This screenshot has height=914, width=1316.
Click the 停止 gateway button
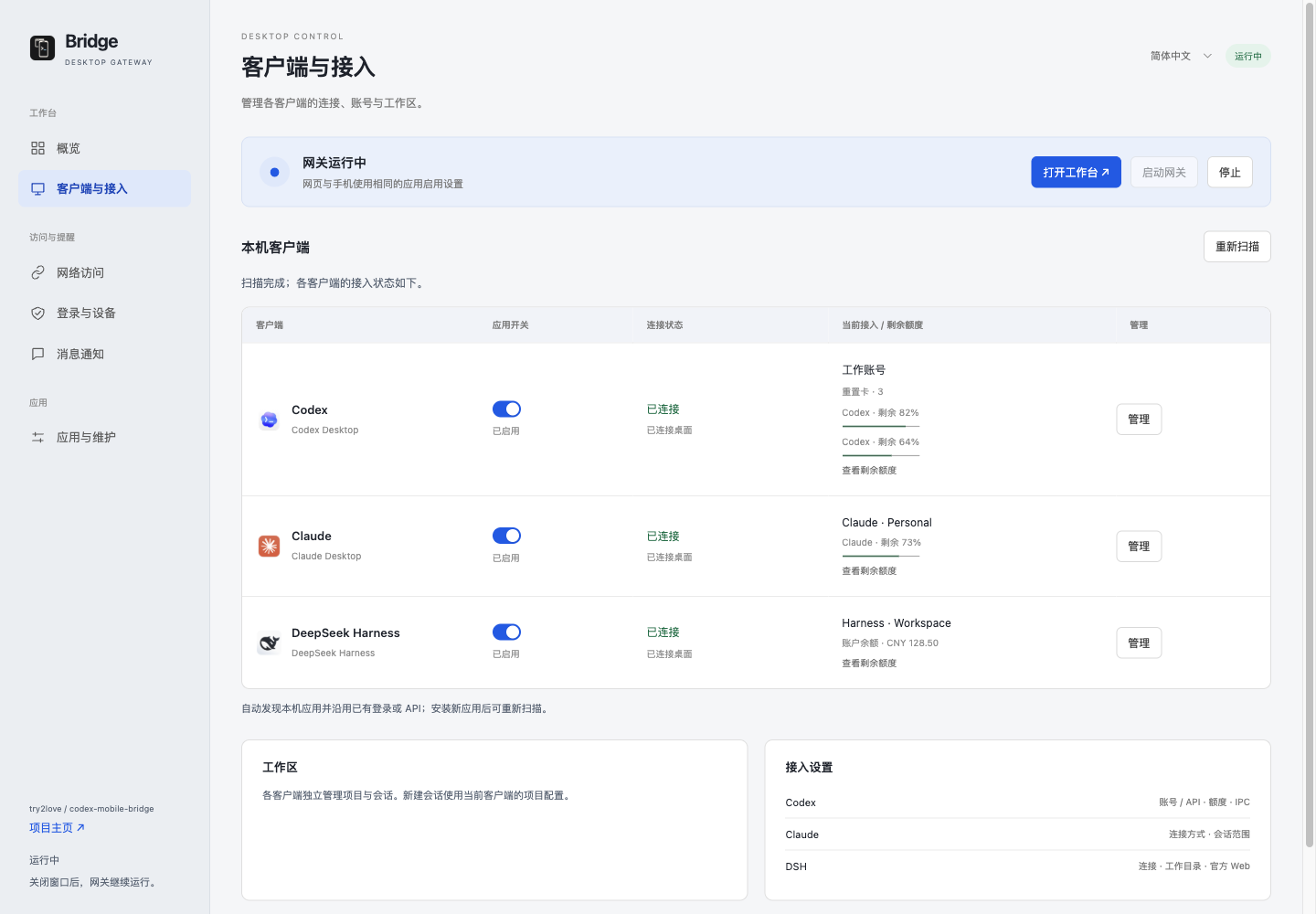(x=1230, y=172)
